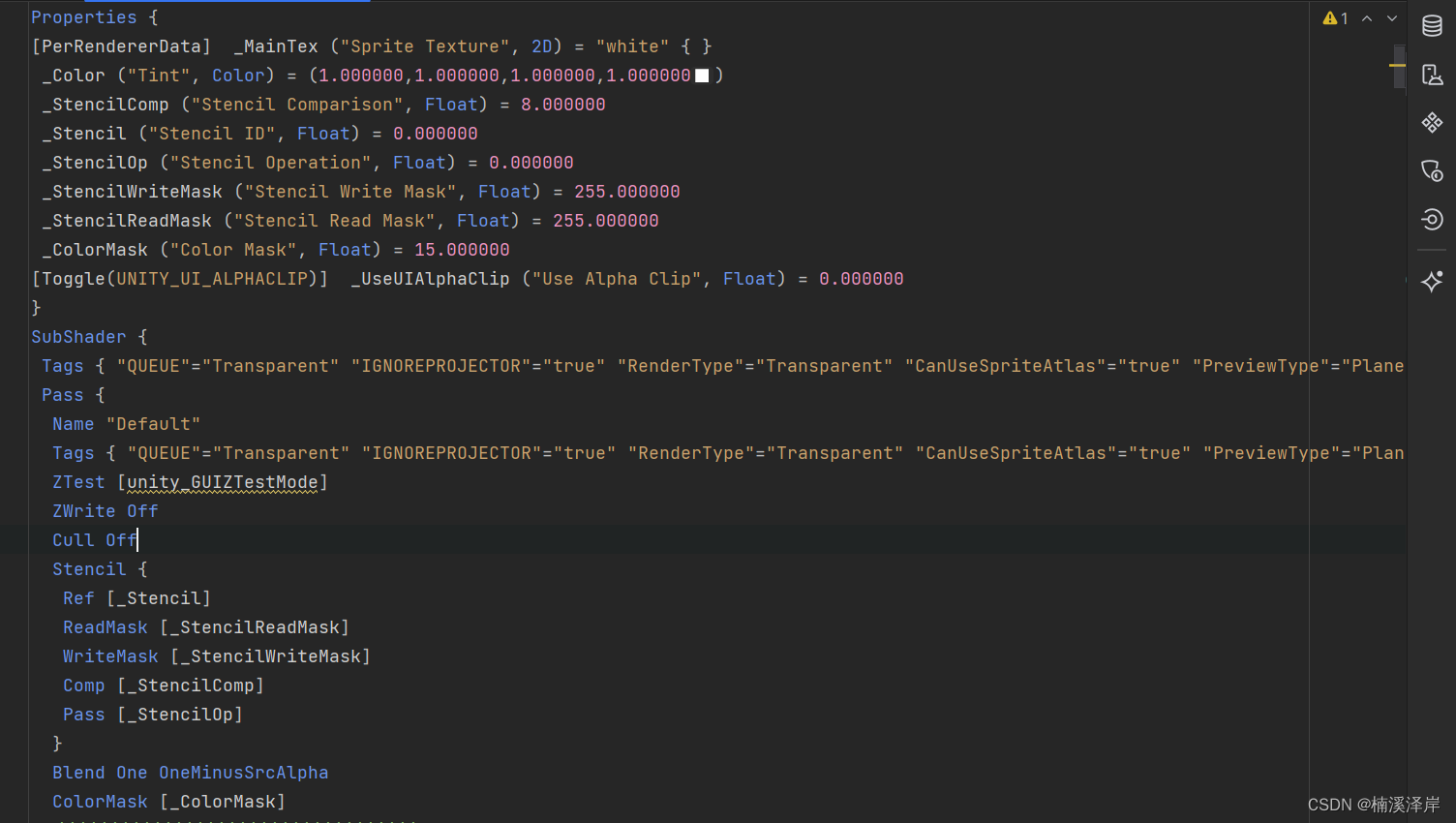The height and width of the screenshot is (823, 1456).
Task: Click the "Stencil ID" string
Action: (212, 134)
